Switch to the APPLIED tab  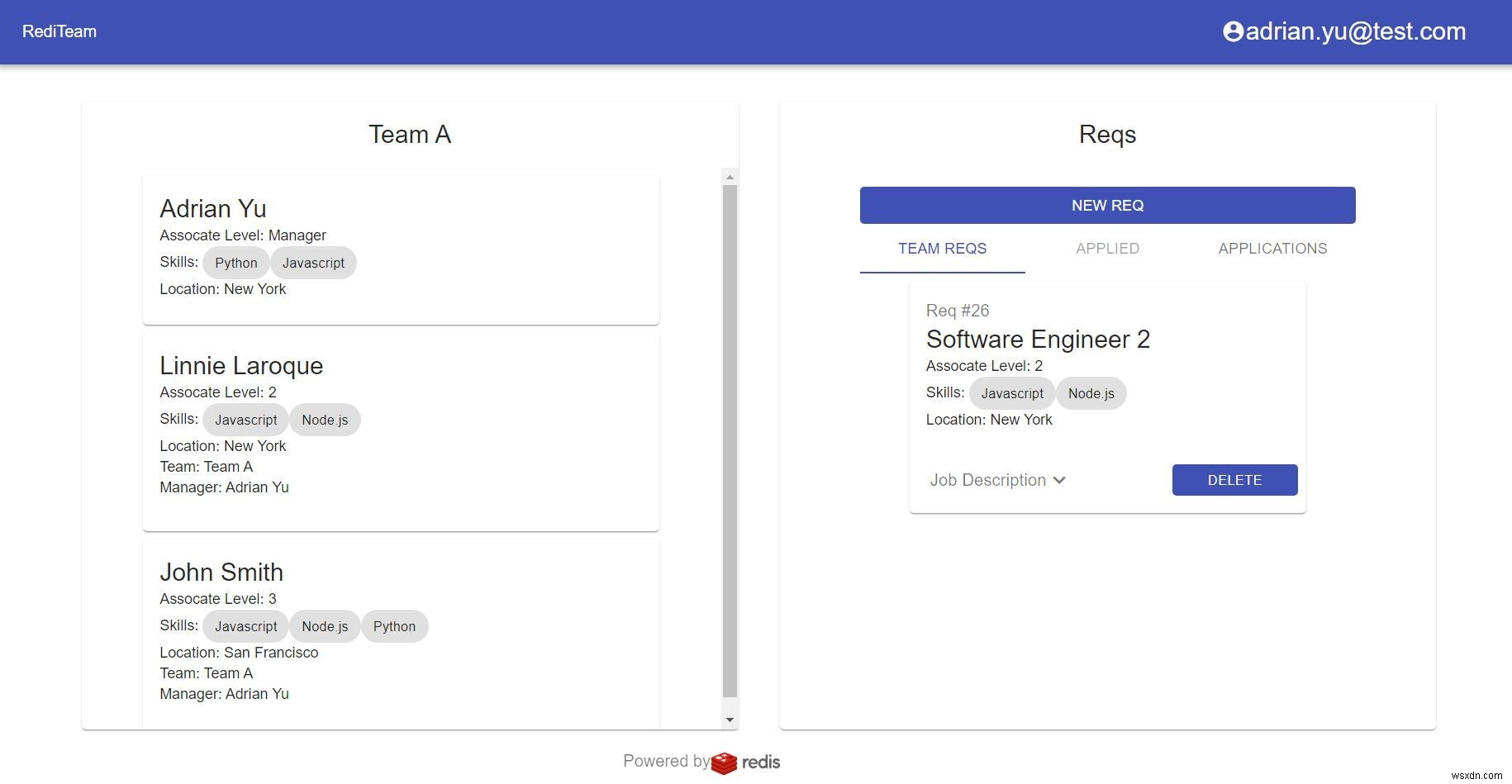(1106, 249)
